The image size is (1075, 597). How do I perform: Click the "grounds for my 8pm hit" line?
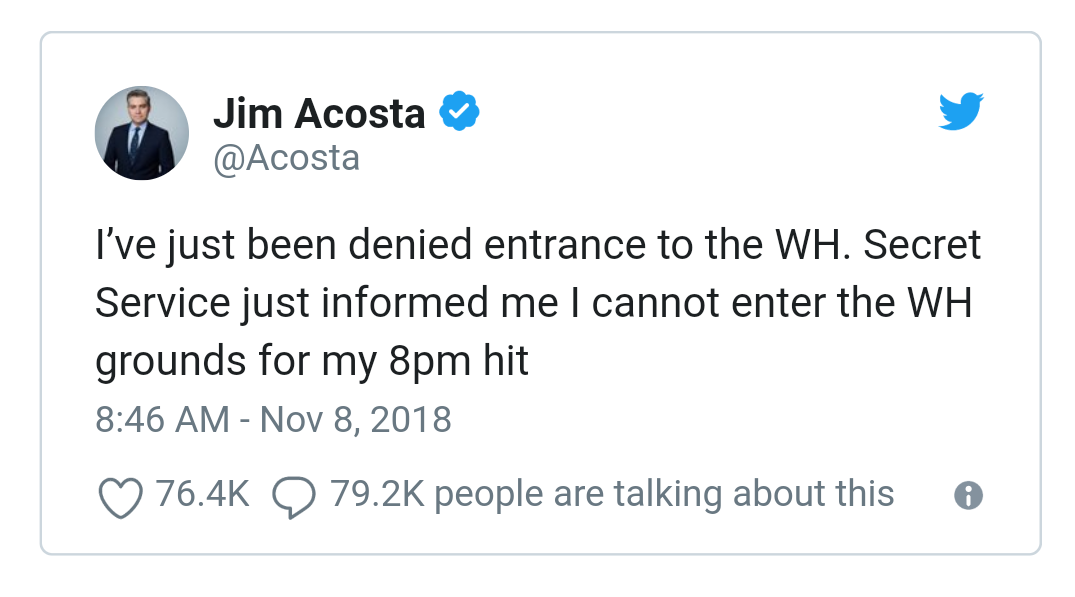coord(311,362)
